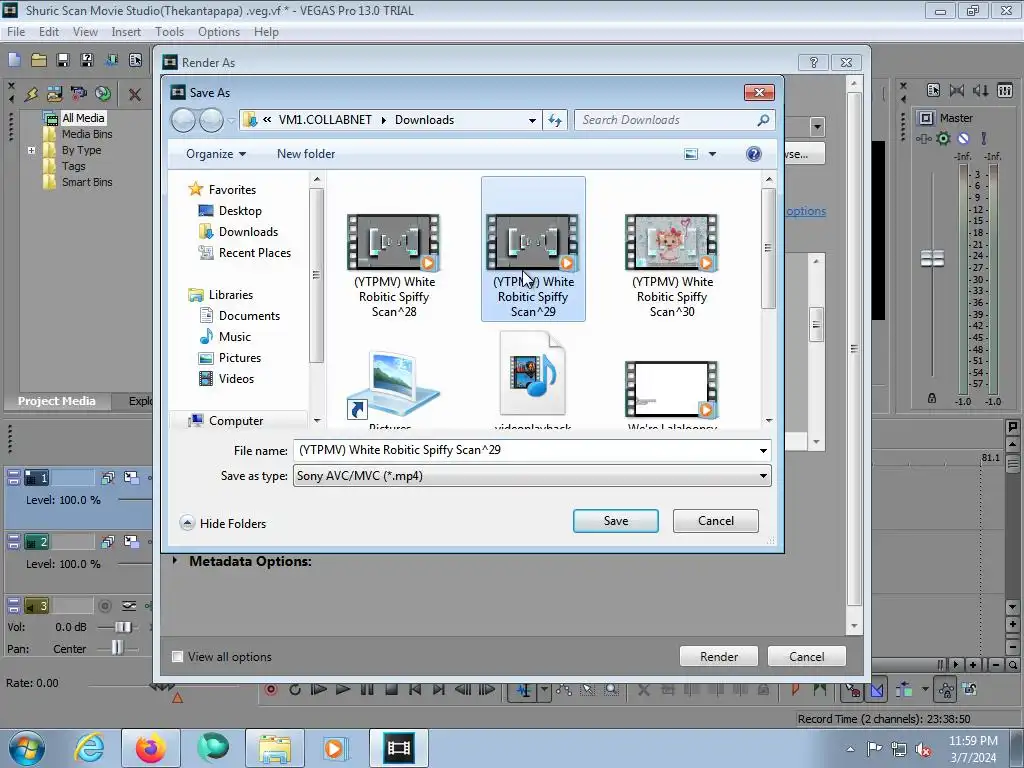
Task: Click the Save button in Save As dialog
Action: pyautogui.click(x=616, y=521)
